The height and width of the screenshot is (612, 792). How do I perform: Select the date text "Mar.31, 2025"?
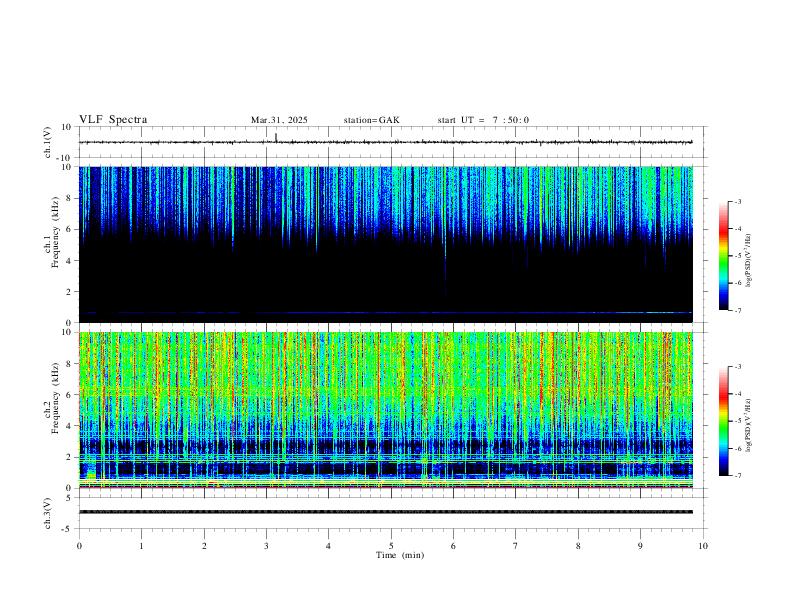(x=279, y=120)
